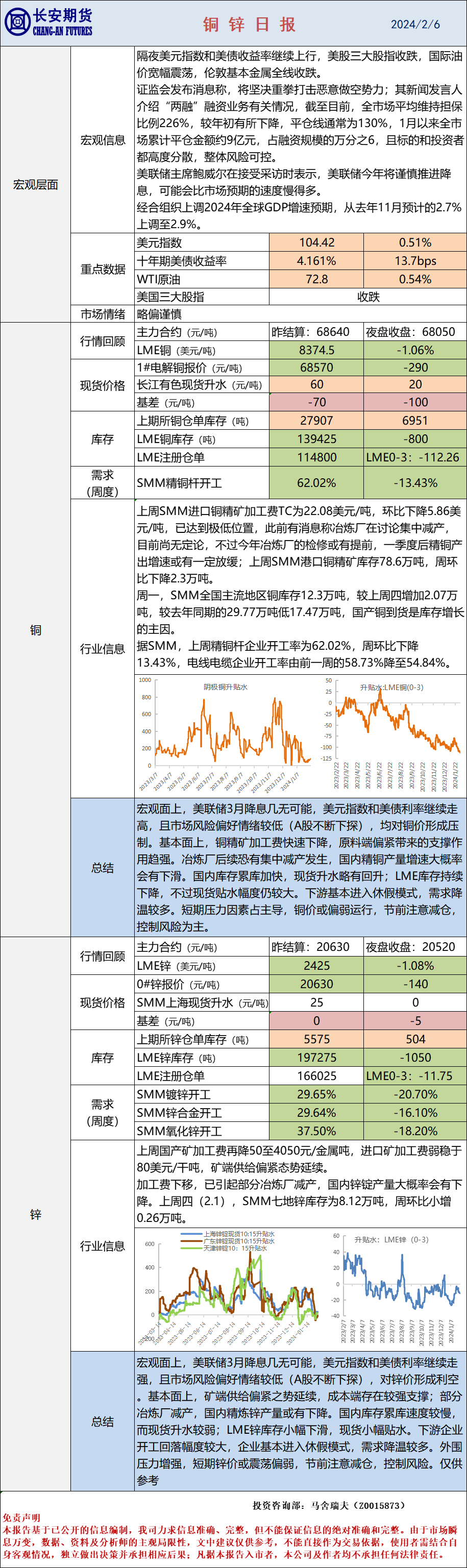
Task: Click the 长江有色现货升水 label
Action: tap(199, 385)
